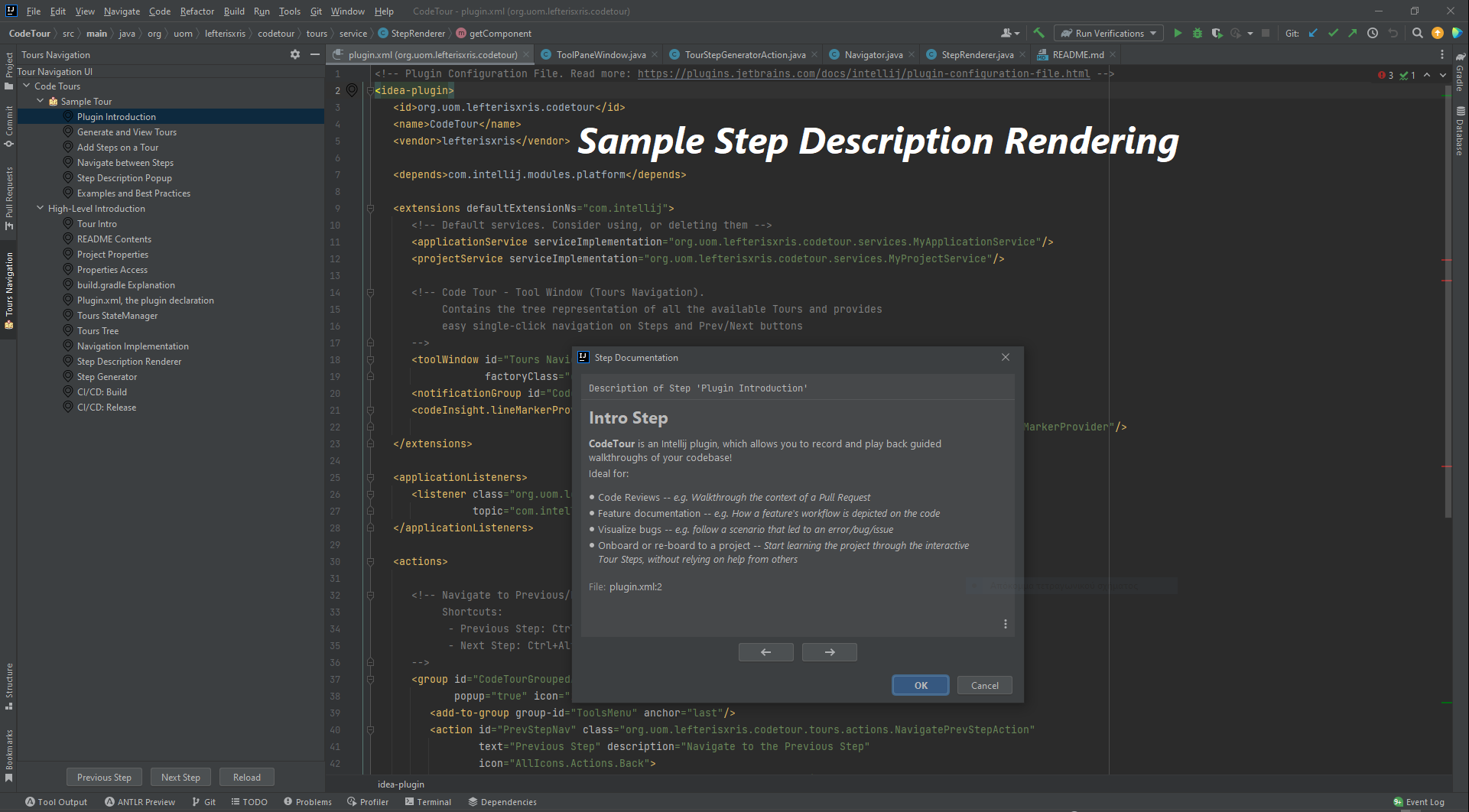1469x812 pixels.
Task: Collapse the Code Tours tree node
Action: coord(27,86)
